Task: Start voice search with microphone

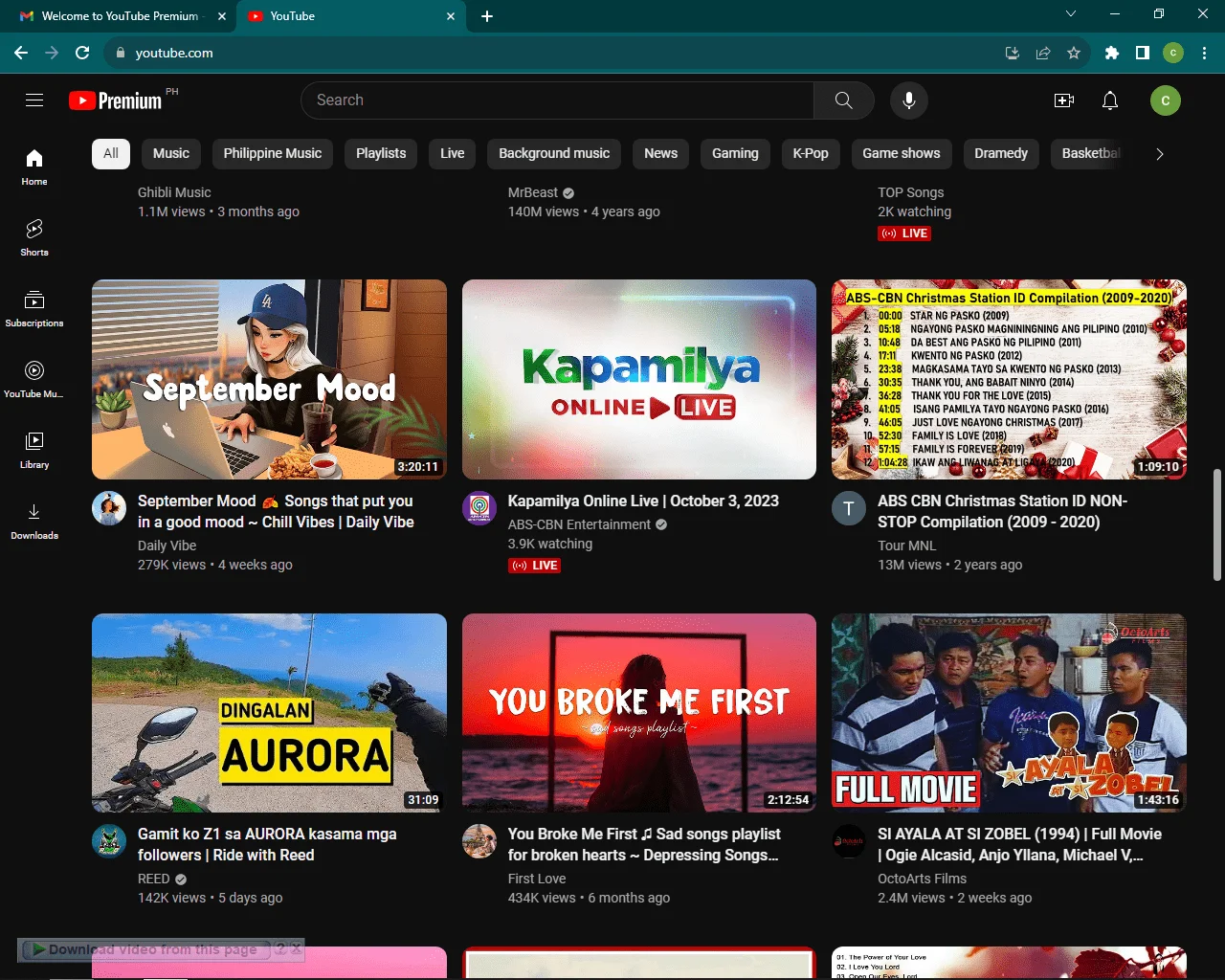Action: coord(909,100)
